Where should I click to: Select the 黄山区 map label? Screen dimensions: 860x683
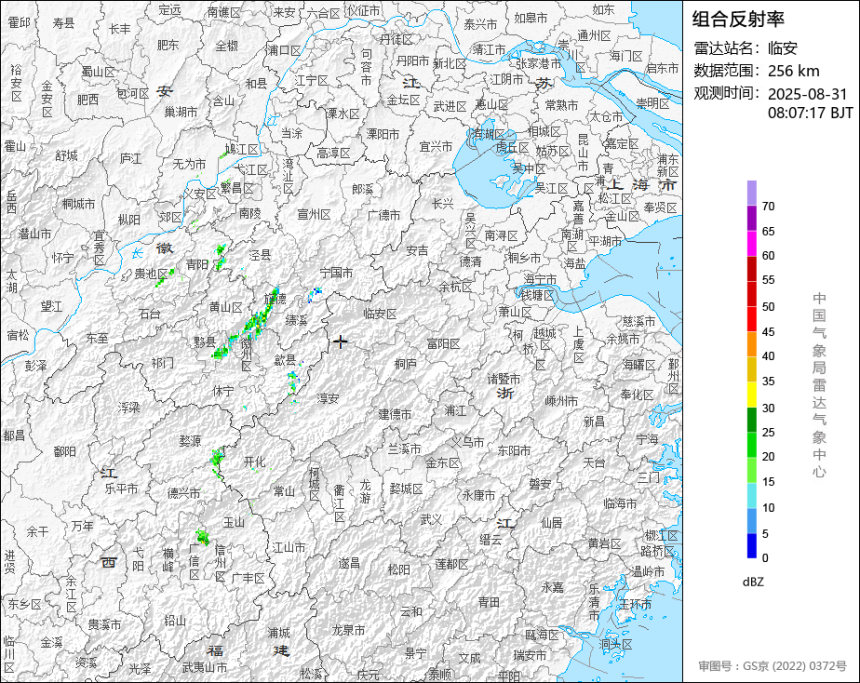click(225, 307)
